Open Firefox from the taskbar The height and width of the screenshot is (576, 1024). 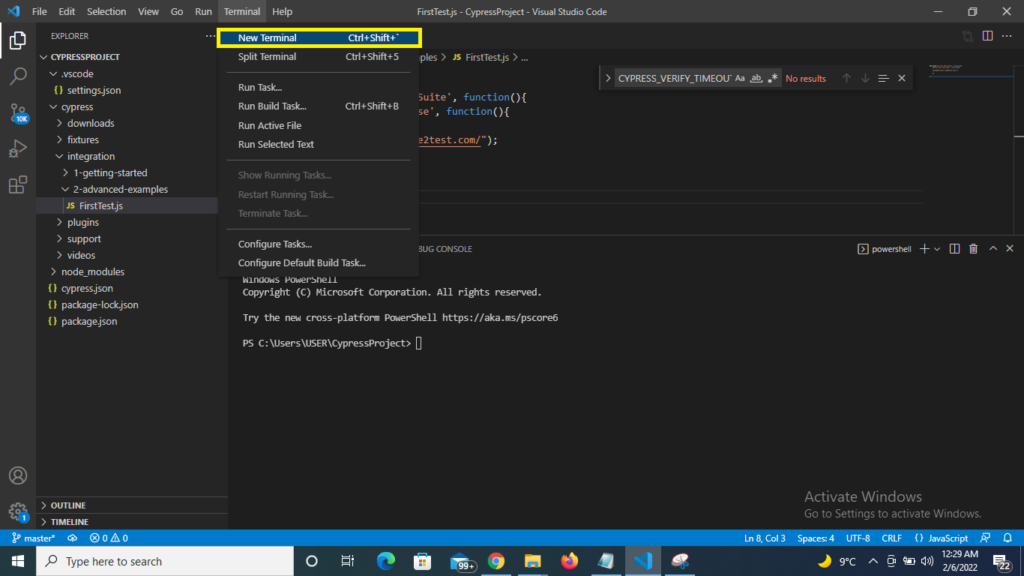tap(569, 561)
